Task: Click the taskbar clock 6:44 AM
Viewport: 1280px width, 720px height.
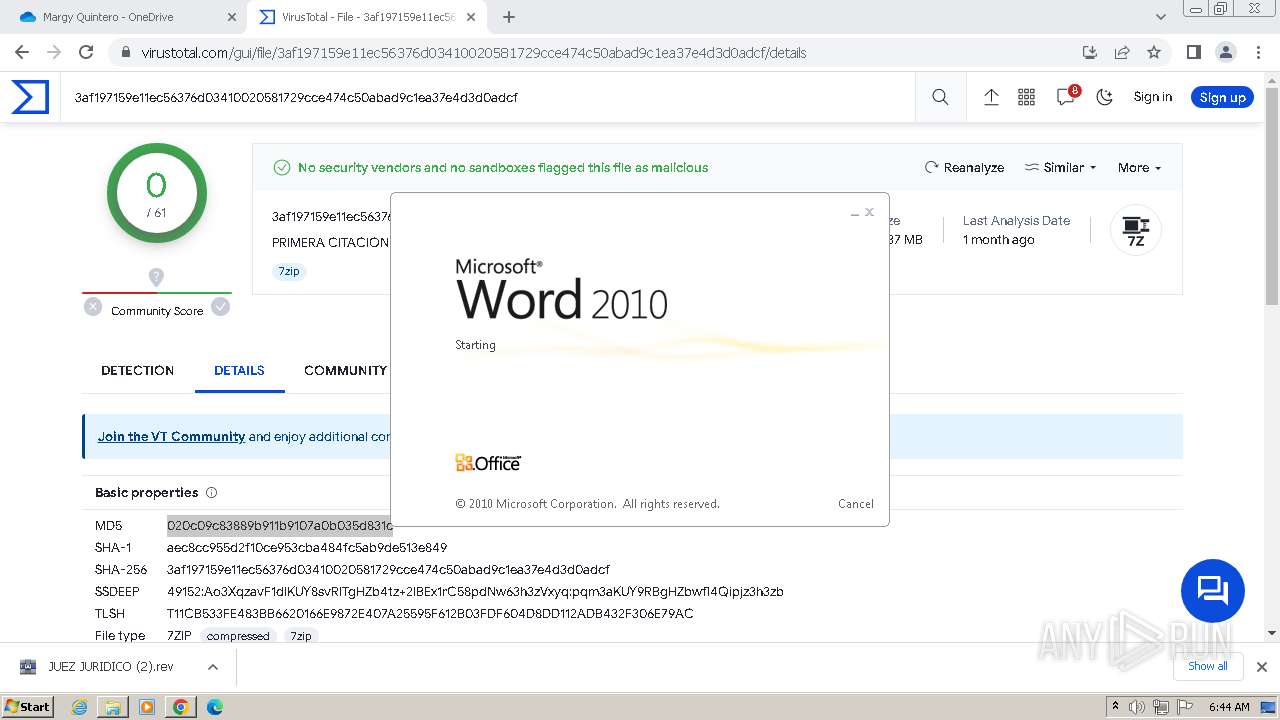Action: (1229, 707)
